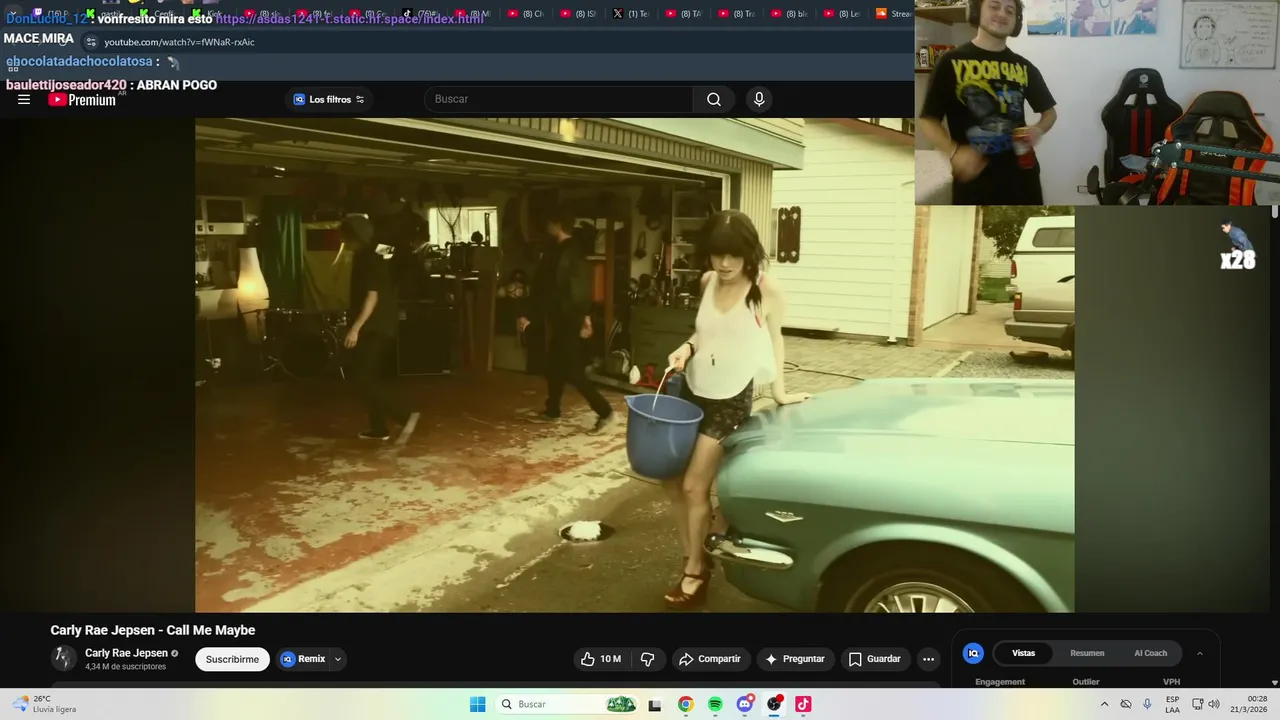The height and width of the screenshot is (720, 1280).
Task: Click the Outlier column label
Action: (1086, 682)
